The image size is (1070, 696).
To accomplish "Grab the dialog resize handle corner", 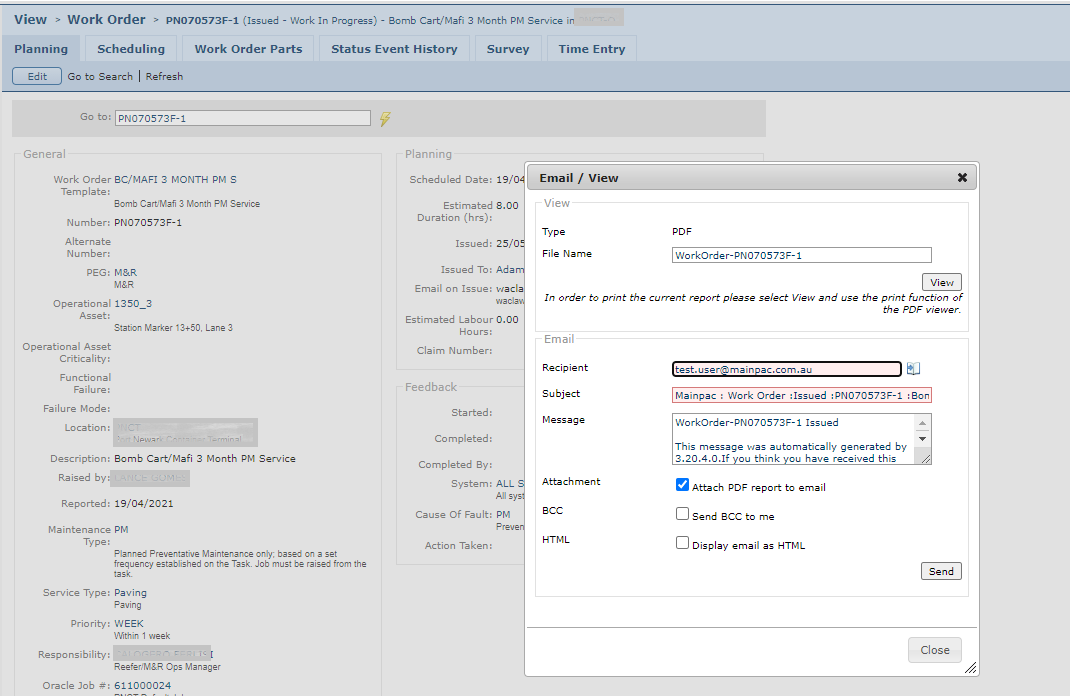I will (x=970, y=668).
